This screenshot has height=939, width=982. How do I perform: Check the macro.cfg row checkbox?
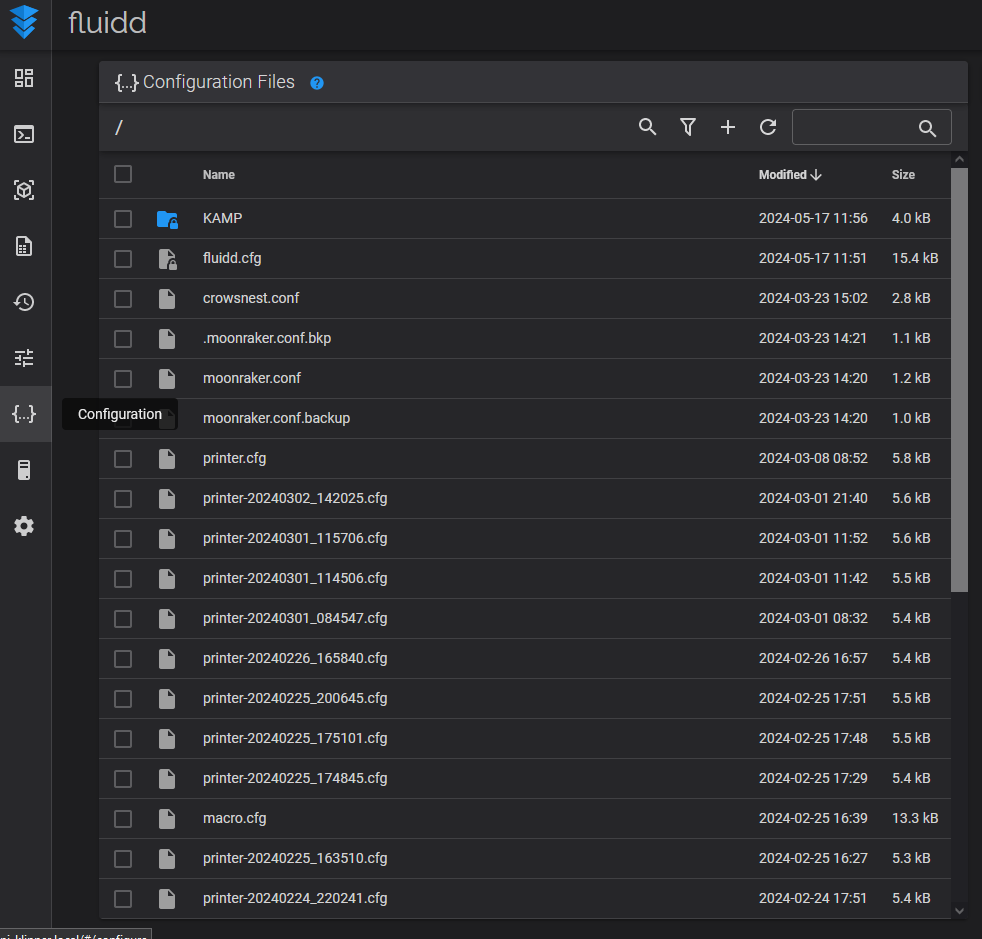click(x=123, y=819)
